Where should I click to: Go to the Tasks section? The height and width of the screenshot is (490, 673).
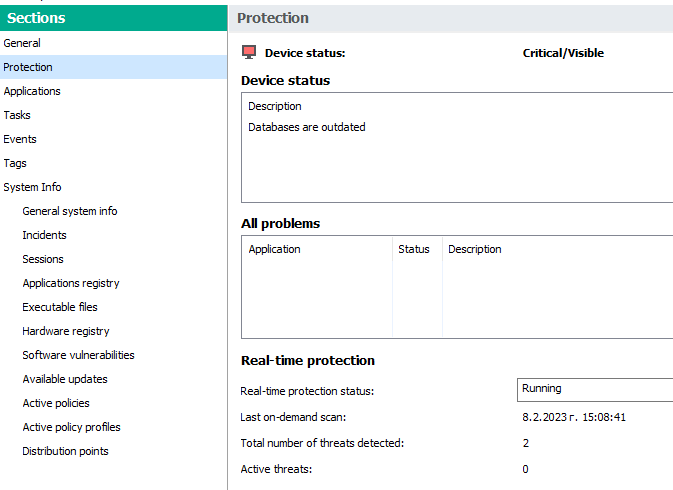(17, 115)
